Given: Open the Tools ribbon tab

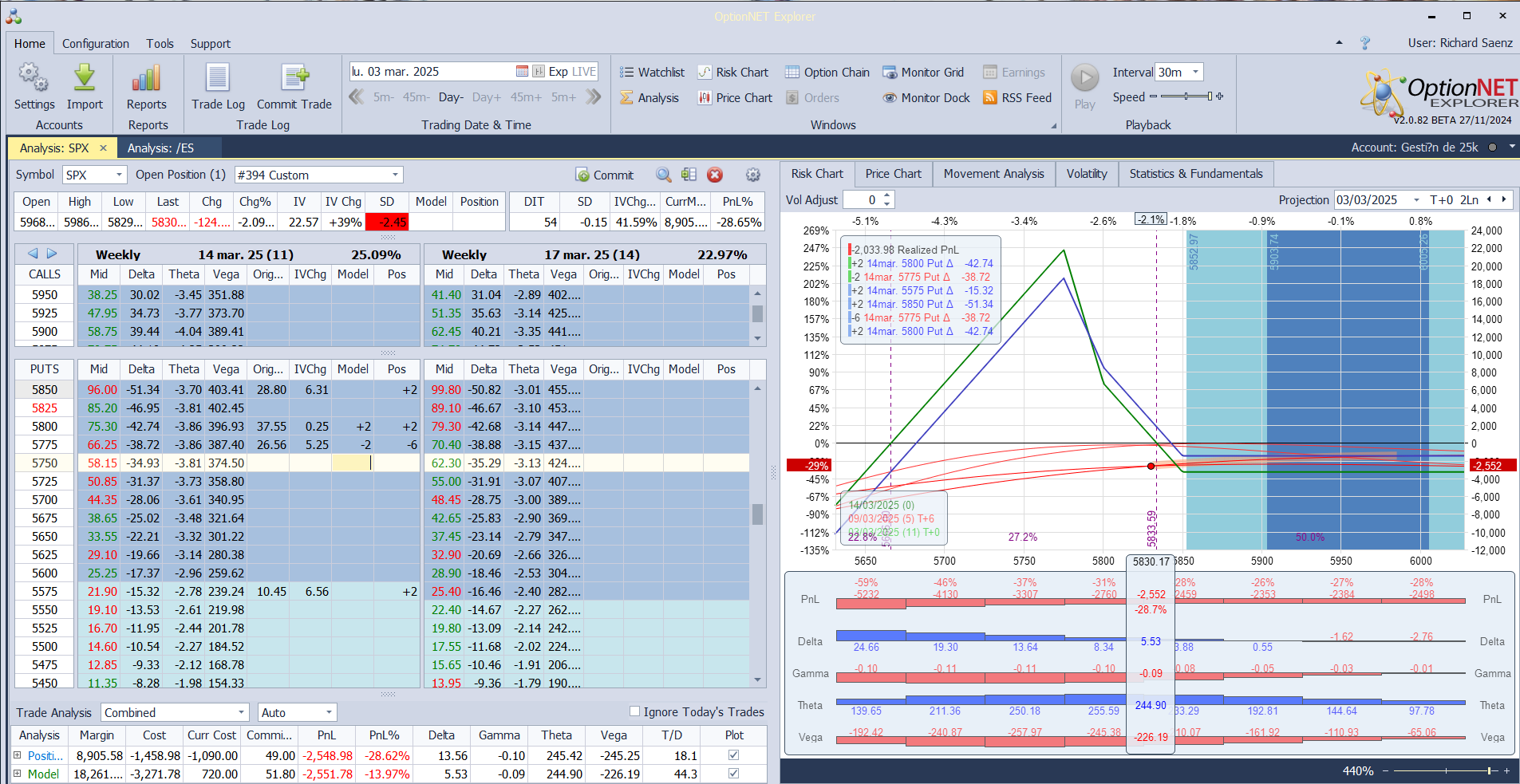Looking at the screenshot, I should [160, 44].
